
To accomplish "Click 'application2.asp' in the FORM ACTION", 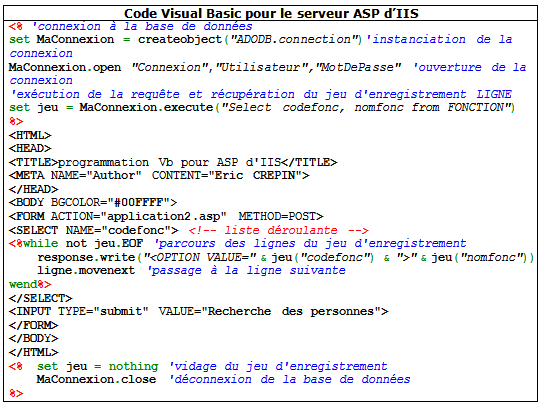I will 164,217.
